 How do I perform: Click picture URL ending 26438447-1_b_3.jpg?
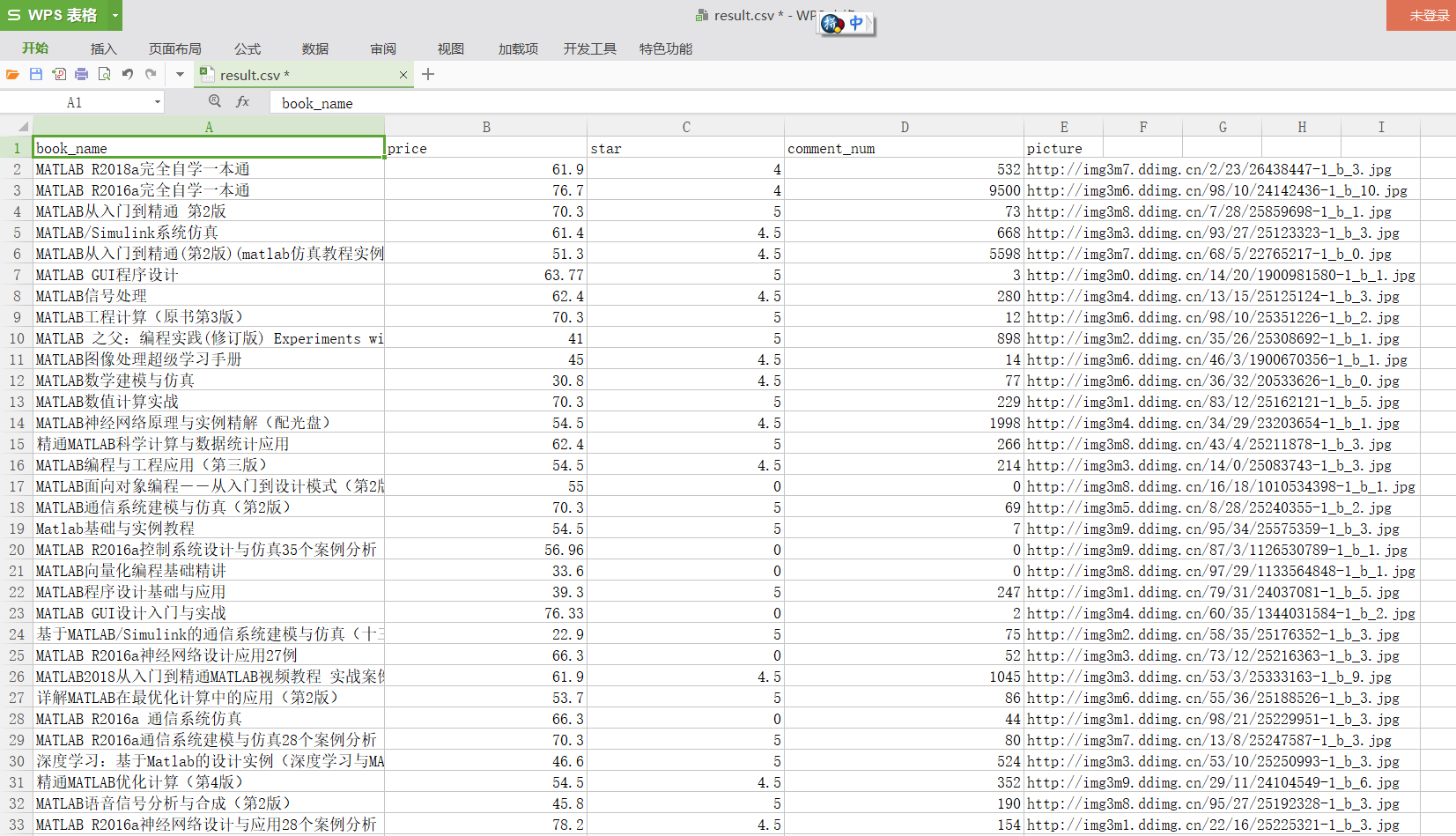(x=1209, y=169)
